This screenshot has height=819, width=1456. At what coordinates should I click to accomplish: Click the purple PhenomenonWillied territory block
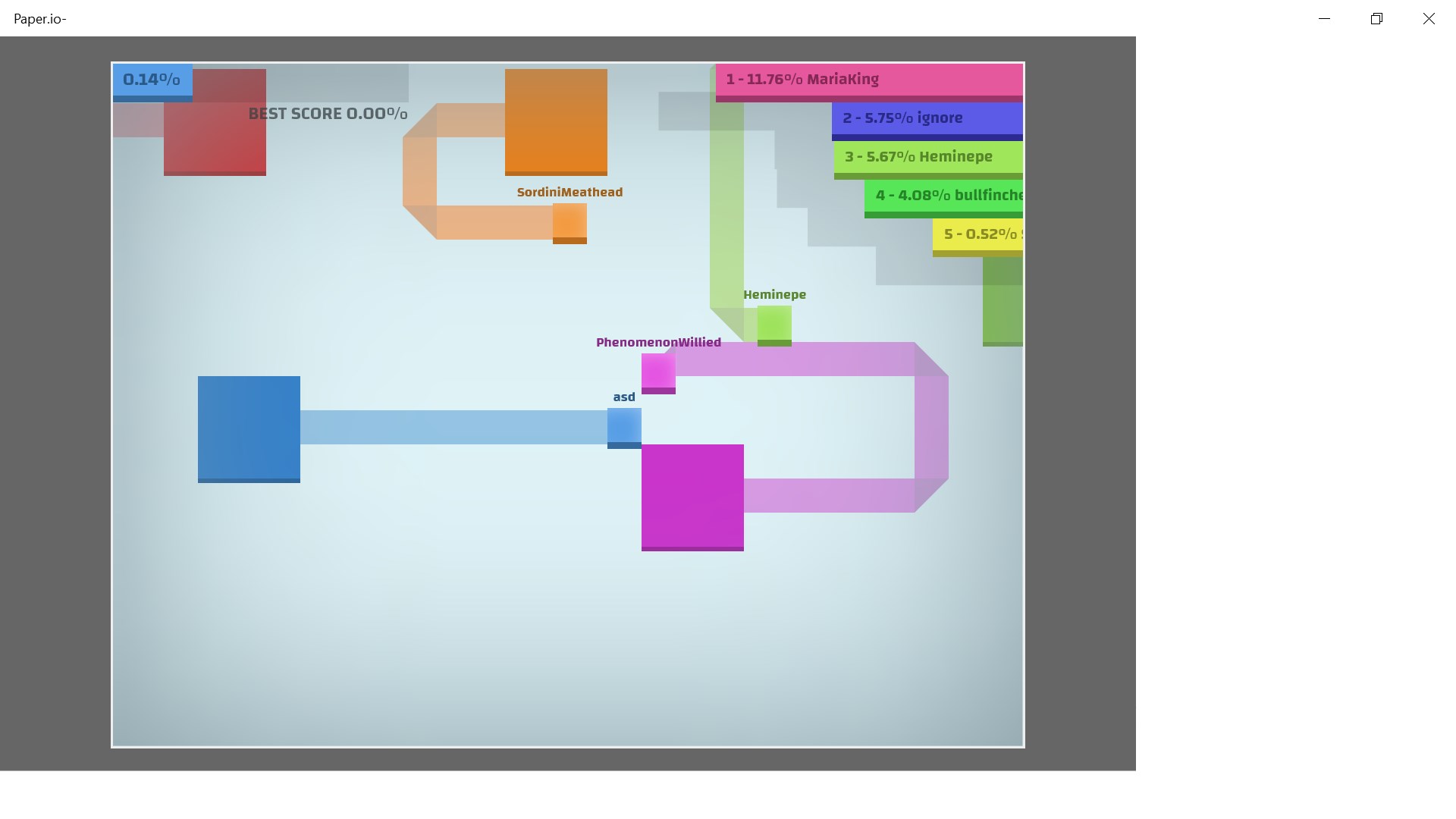[x=692, y=497]
